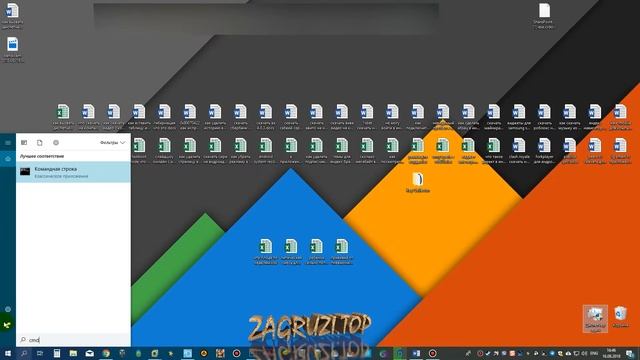
Task: Select the video file icon on desktop
Action: (x=13, y=49)
